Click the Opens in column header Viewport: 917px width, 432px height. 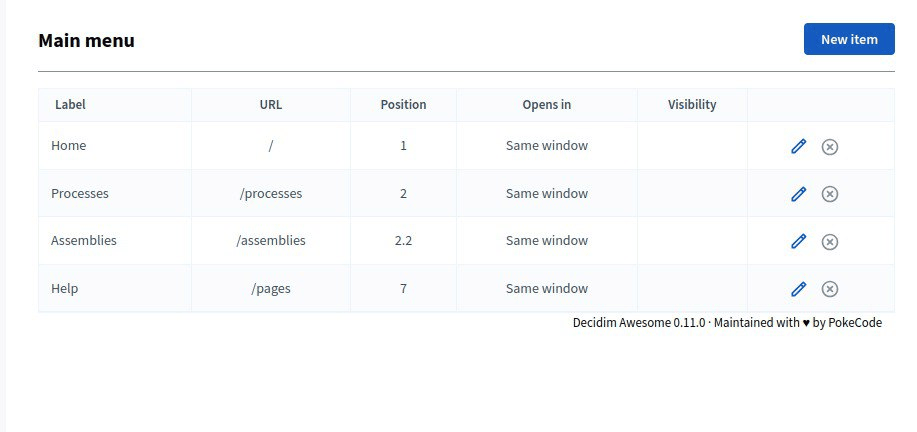point(547,105)
